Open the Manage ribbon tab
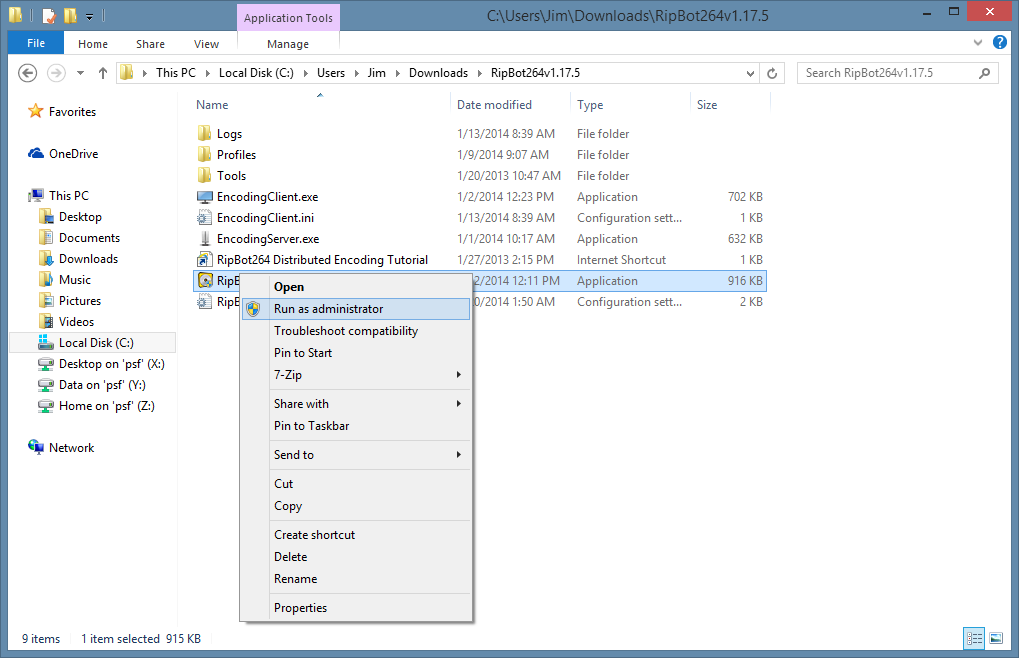The width and height of the screenshot is (1019, 658). [288, 44]
